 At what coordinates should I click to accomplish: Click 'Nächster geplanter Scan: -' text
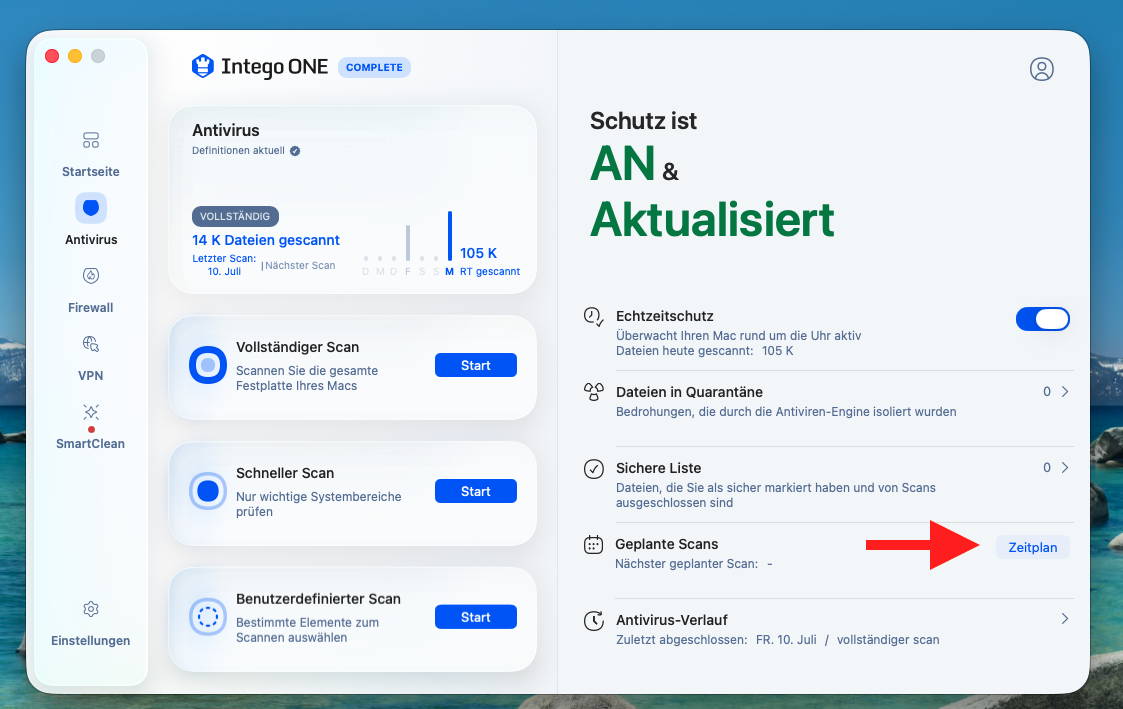pyautogui.click(x=693, y=564)
